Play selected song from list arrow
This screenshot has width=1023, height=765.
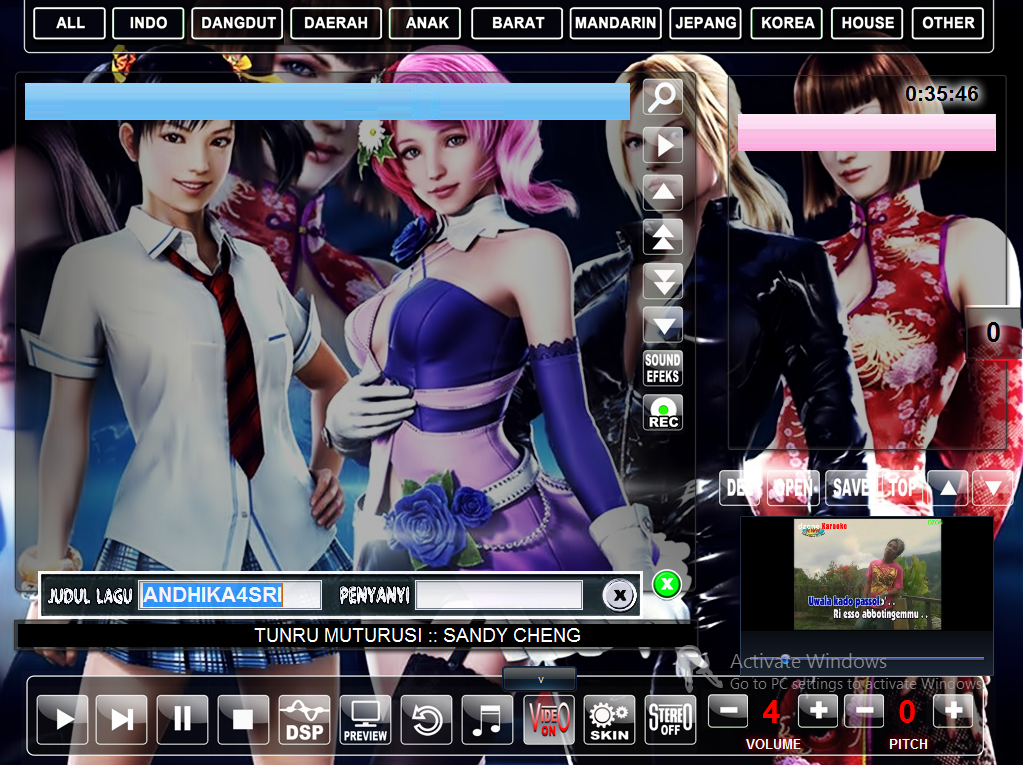[663, 144]
